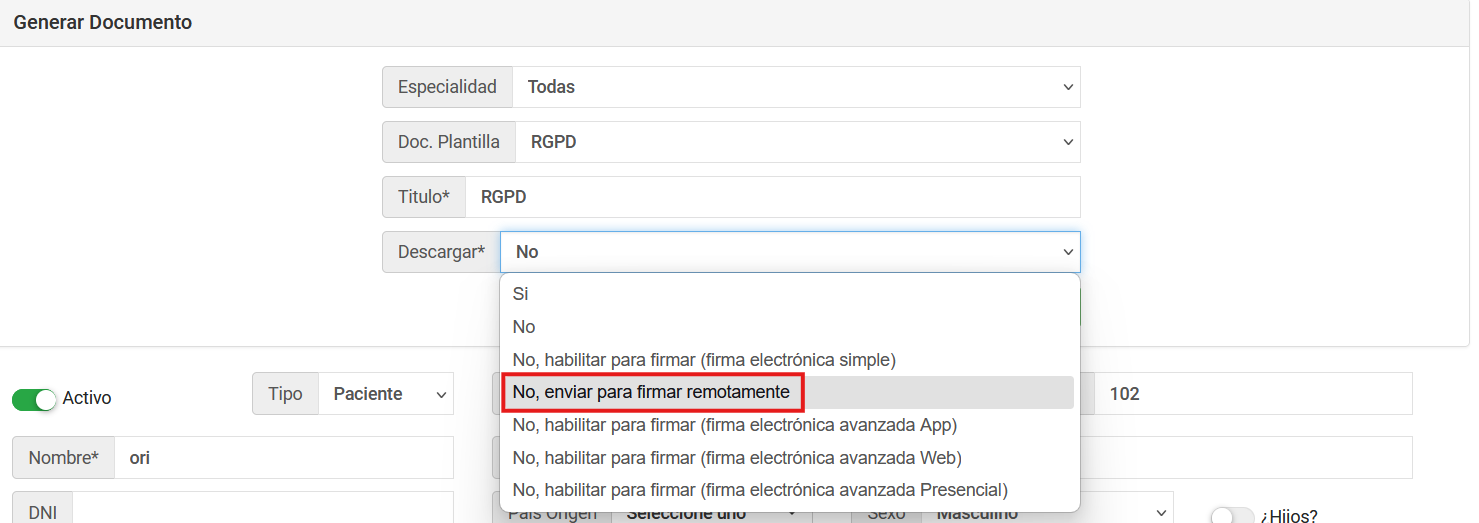Open the Doc. Plantilla dropdown
1479x523 pixels.
point(796,142)
